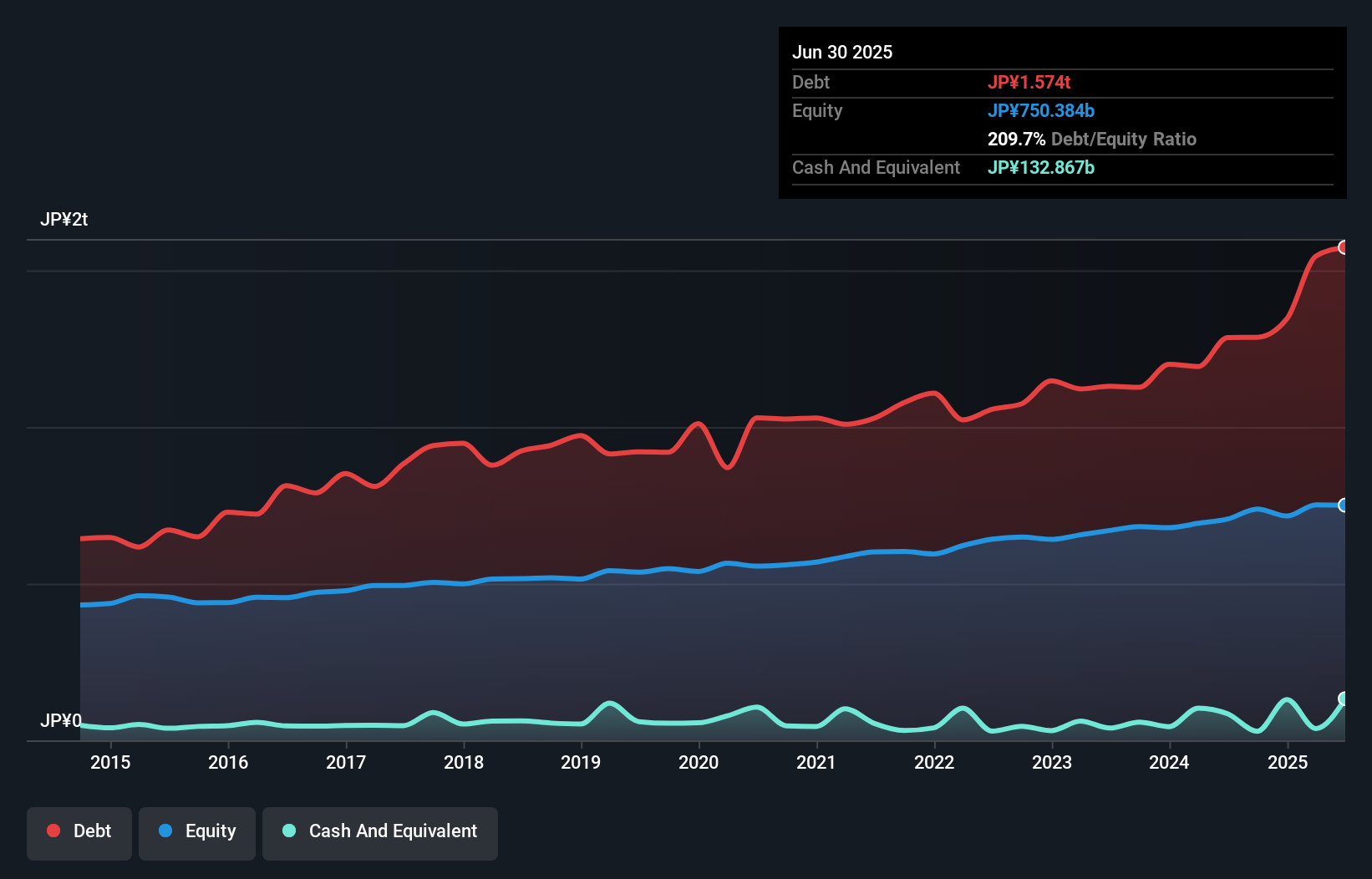
Task: Click the JP¥1.574t Debt value in the tooltip
Action: (1029, 82)
